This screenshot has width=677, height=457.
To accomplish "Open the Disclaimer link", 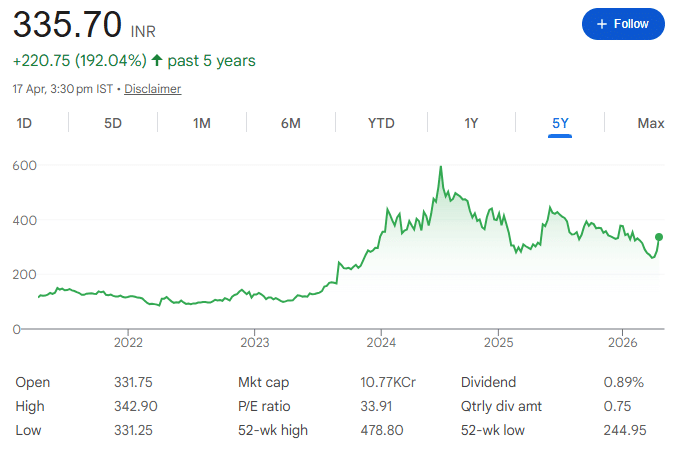I will click(153, 89).
